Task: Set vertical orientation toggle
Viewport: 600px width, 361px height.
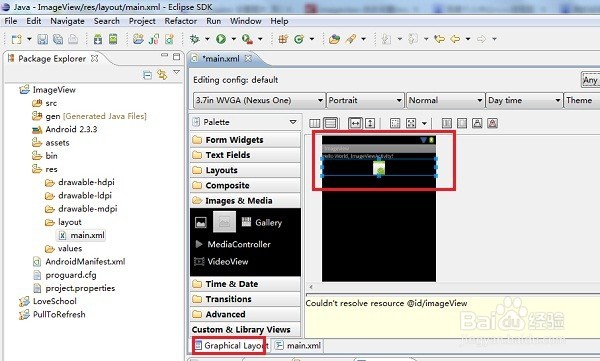Action: pyautogui.click(x=331, y=123)
